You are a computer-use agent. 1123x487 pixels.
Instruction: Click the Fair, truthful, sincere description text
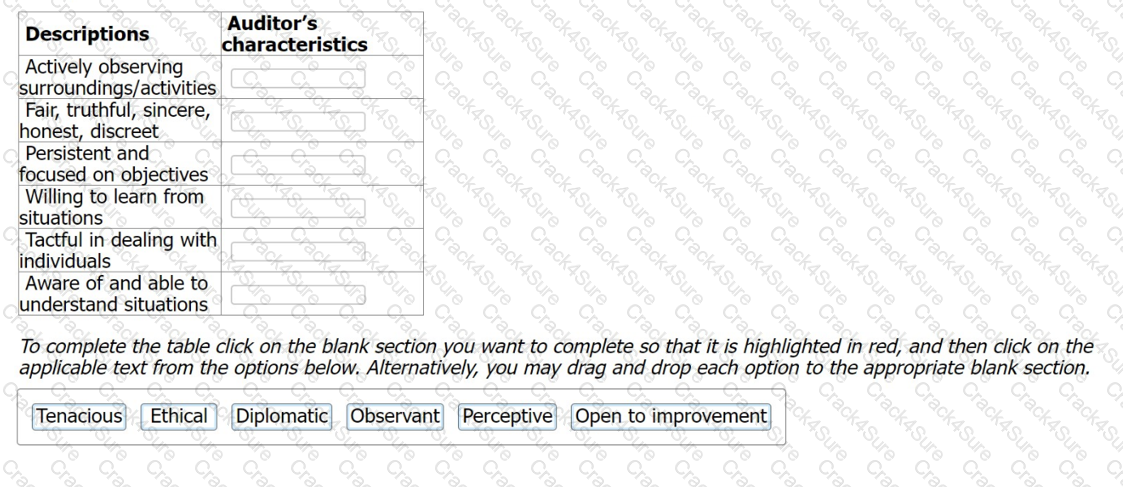click(x=115, y=120)
